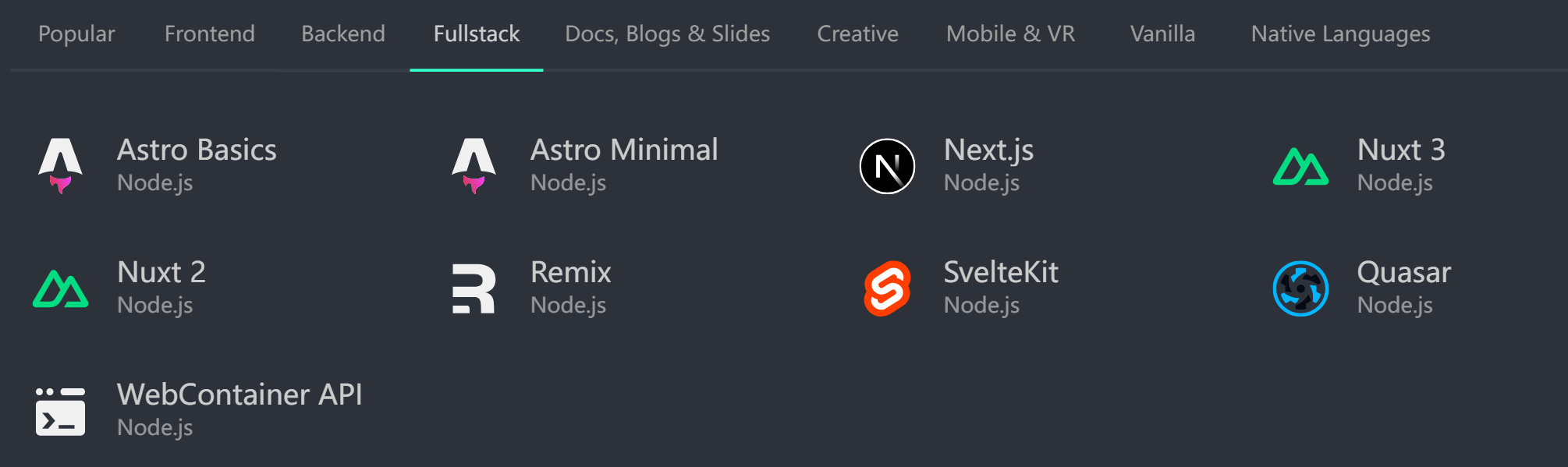Go to Docs, Blogs & Slides tab

(667, 34)
